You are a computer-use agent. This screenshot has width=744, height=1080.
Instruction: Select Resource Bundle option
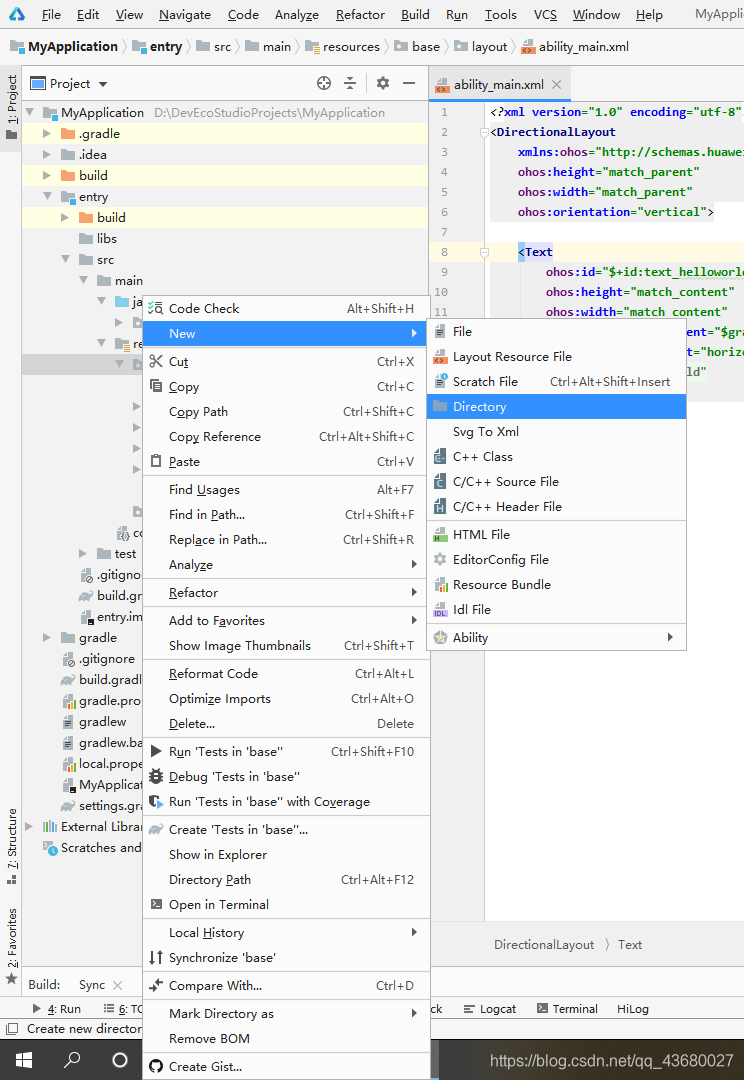point(557,584)
